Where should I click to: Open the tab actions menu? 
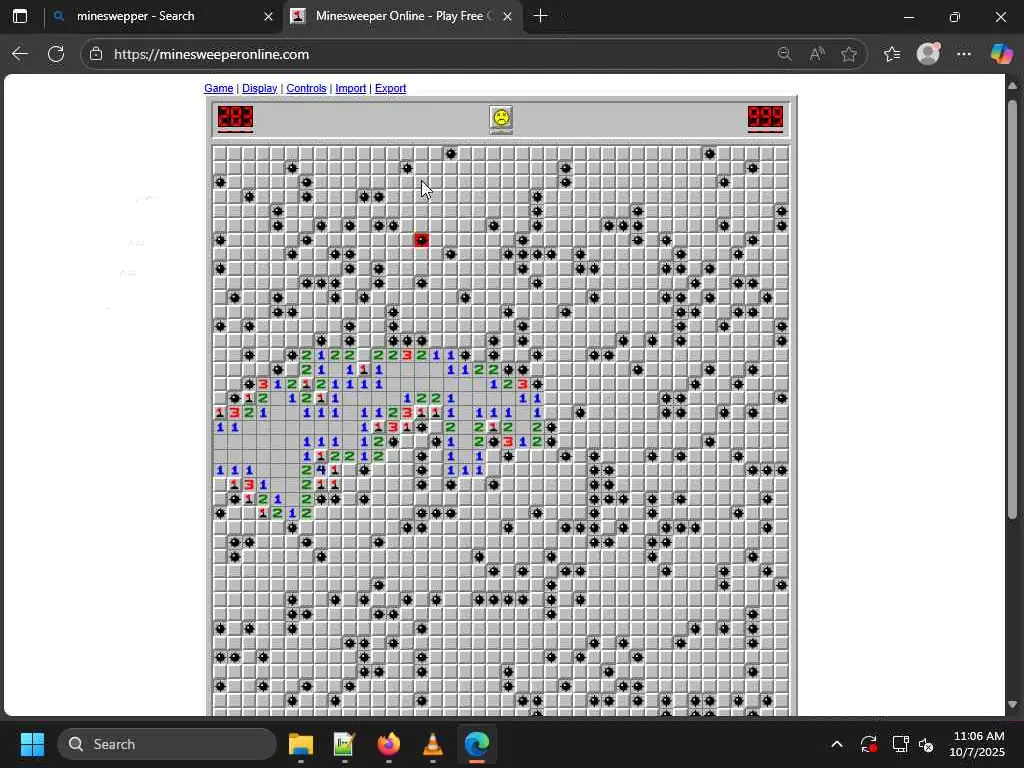click(20, 16)
